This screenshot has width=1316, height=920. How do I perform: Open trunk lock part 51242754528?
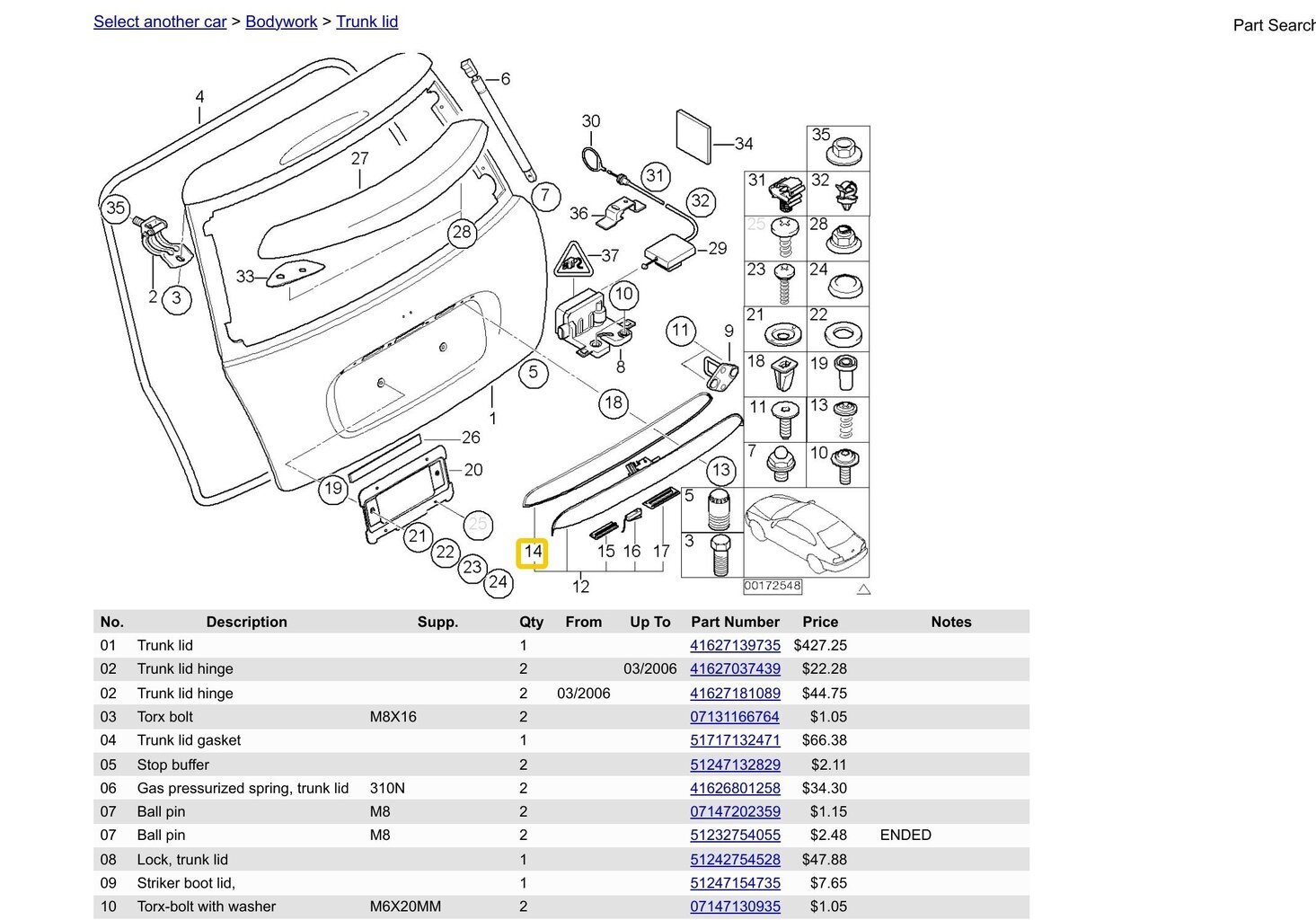[735, 859]
